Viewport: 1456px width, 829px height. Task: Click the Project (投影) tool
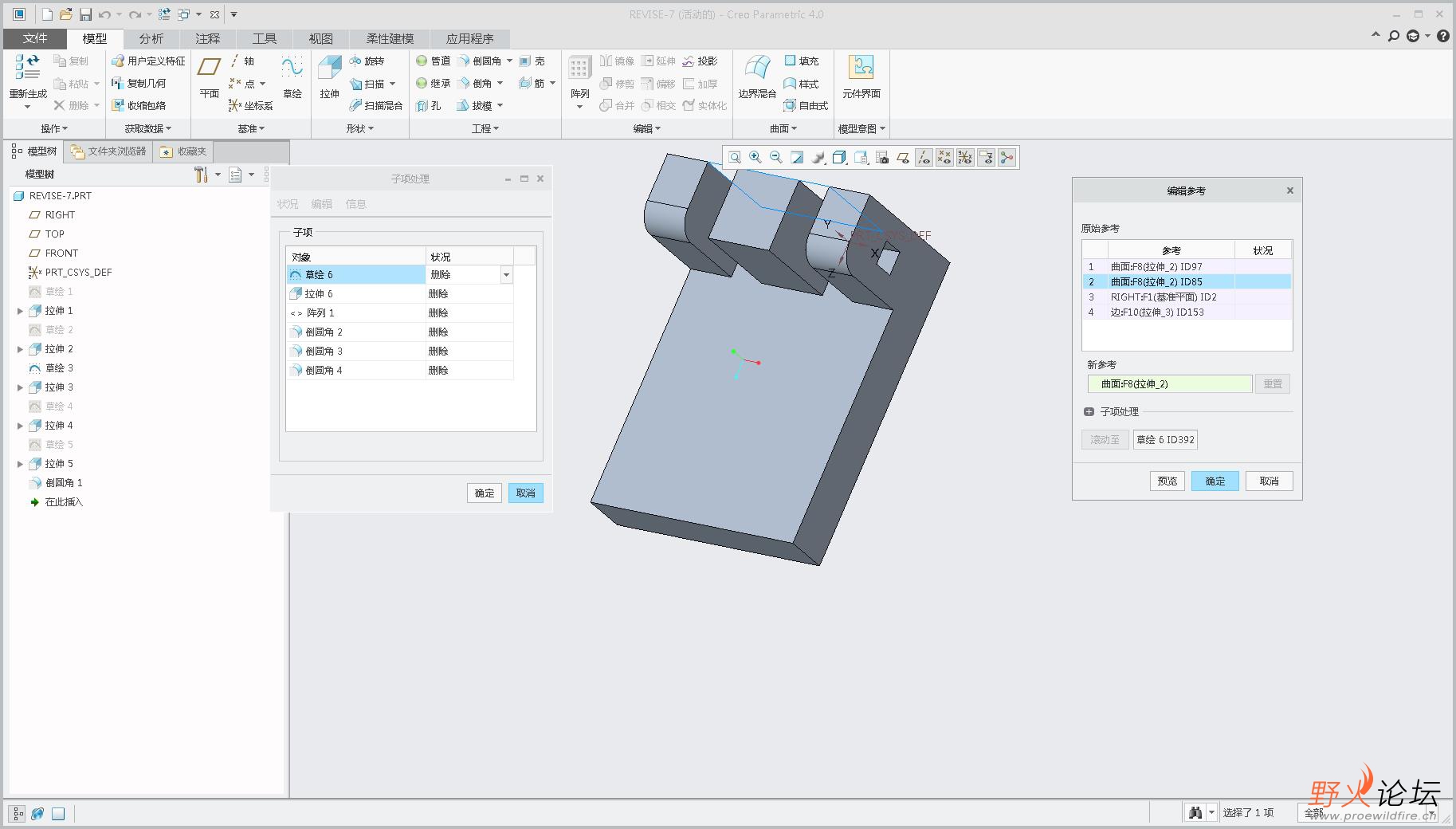(x=700, y=61)
